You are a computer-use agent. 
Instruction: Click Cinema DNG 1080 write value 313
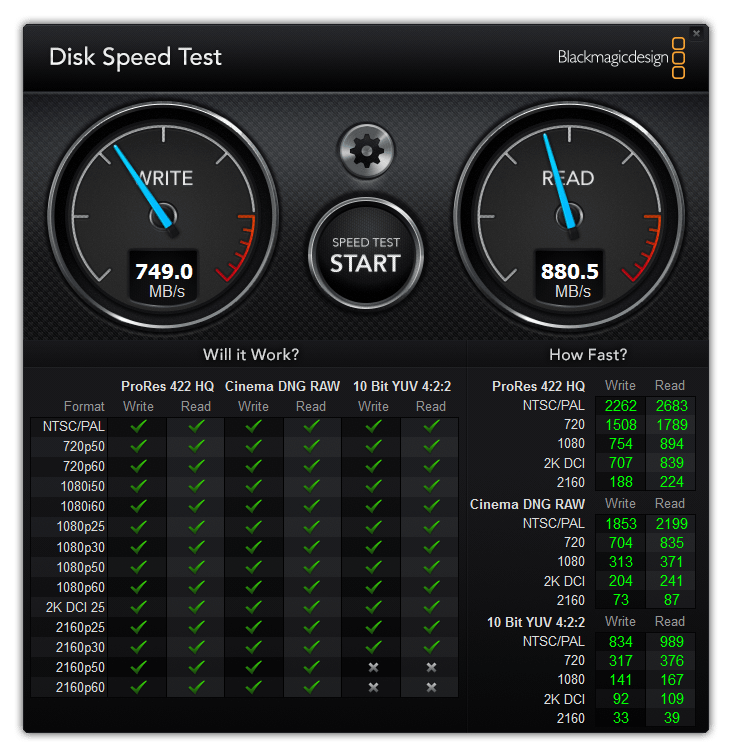pyautogui.click(x=621, y=562)
